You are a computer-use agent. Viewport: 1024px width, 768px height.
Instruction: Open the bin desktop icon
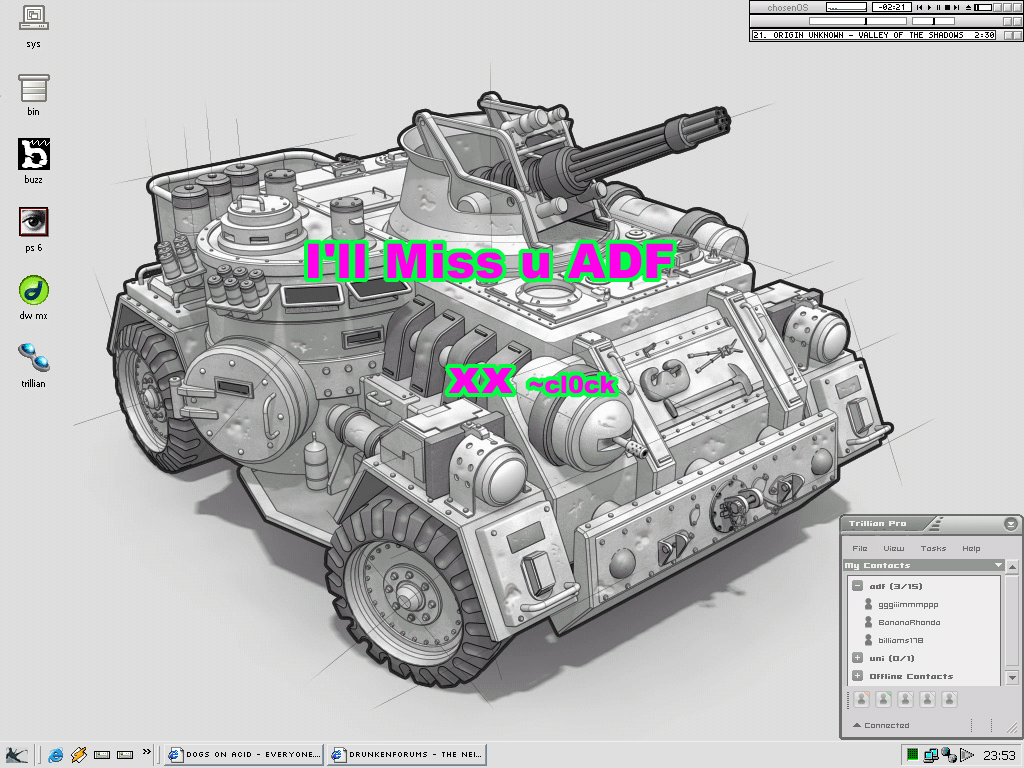click(x=33, y=87)
